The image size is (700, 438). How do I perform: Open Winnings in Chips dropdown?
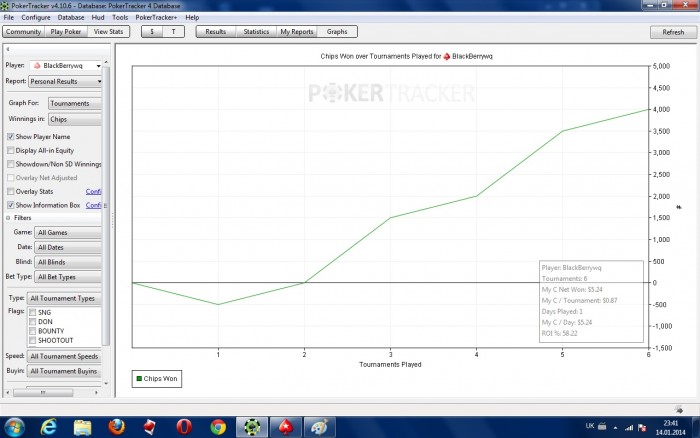pos(75,120)
